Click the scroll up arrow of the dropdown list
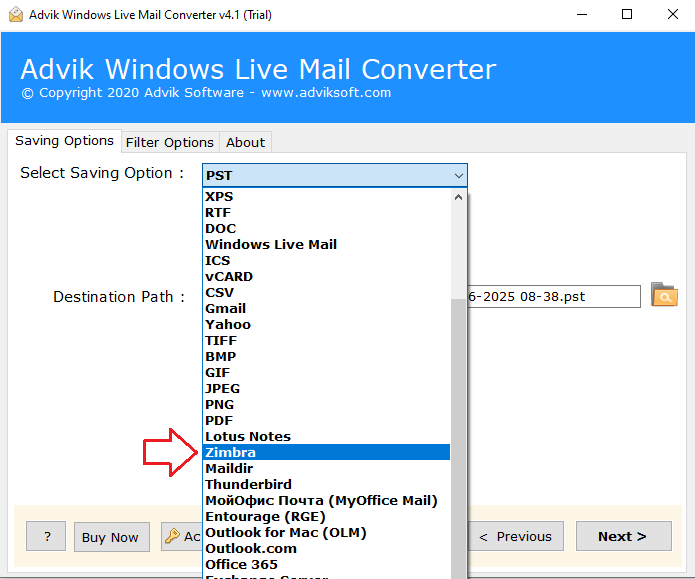This screenshot has width=695, height=579. (459, 197)
